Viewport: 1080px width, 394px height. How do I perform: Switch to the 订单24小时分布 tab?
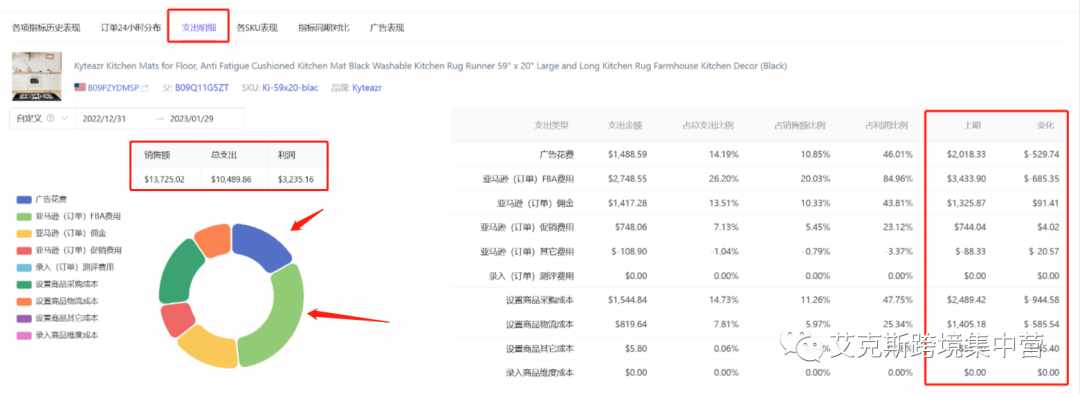pos(131,28)
